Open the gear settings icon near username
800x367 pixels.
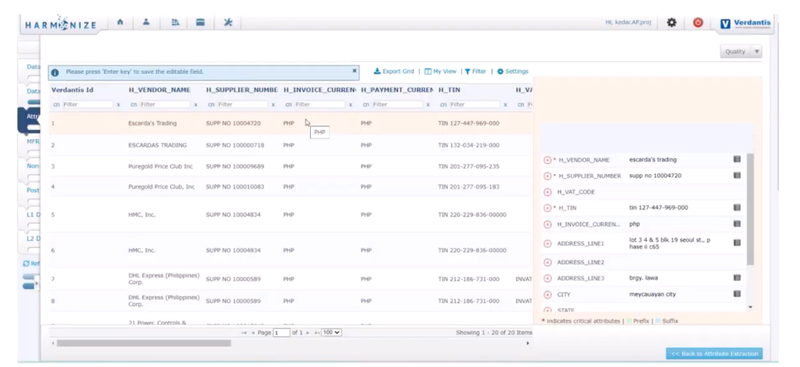pos(672,22)
